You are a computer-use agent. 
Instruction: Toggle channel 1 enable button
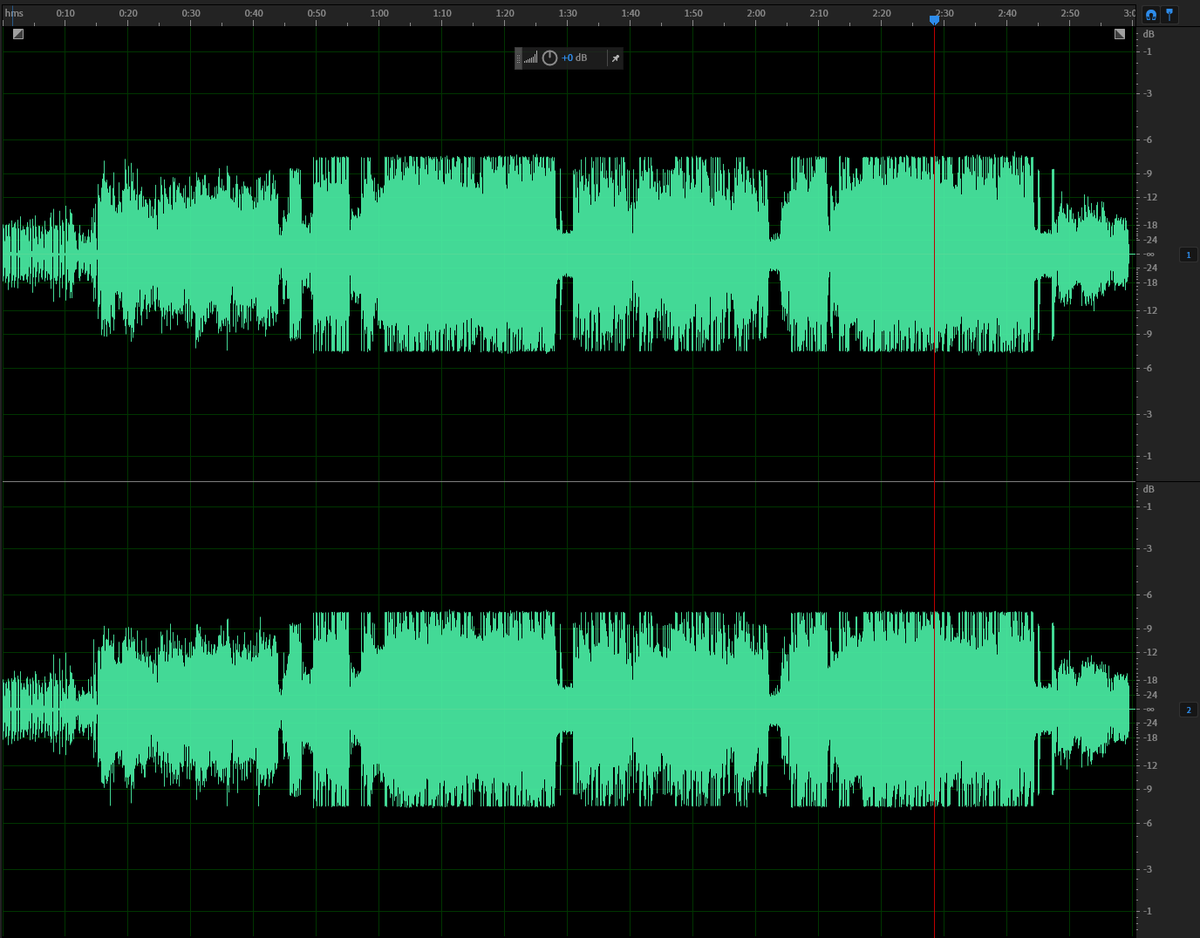coord(1188,254)
